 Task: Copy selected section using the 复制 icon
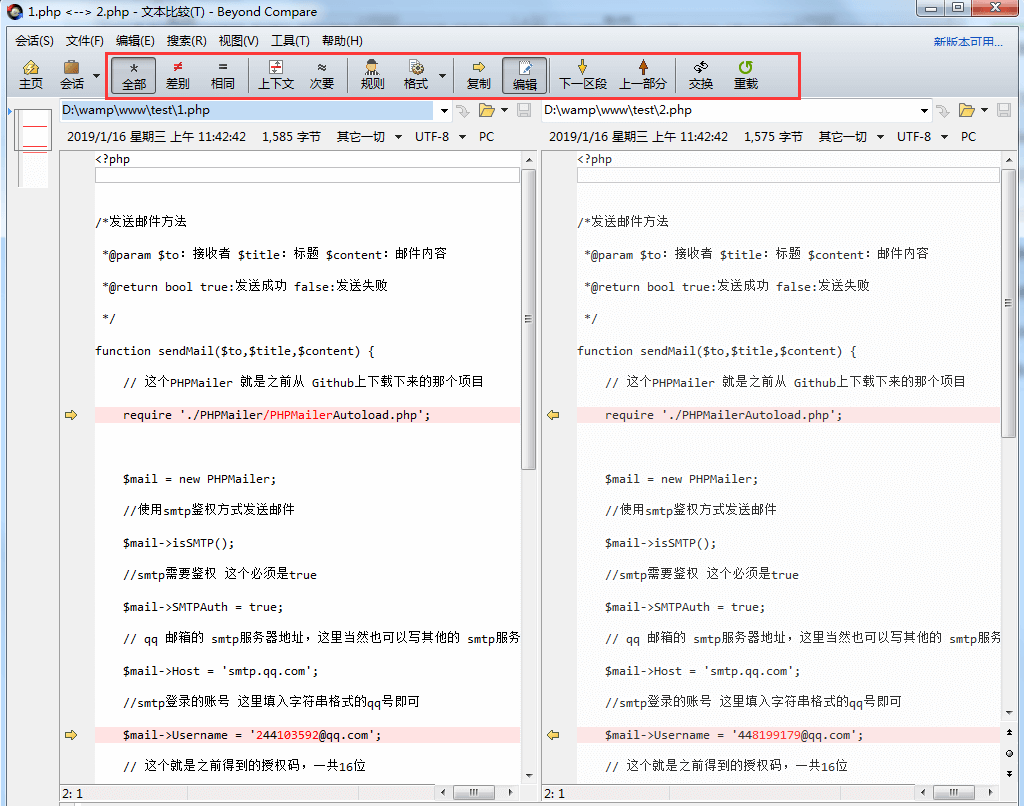coord(478,75)
